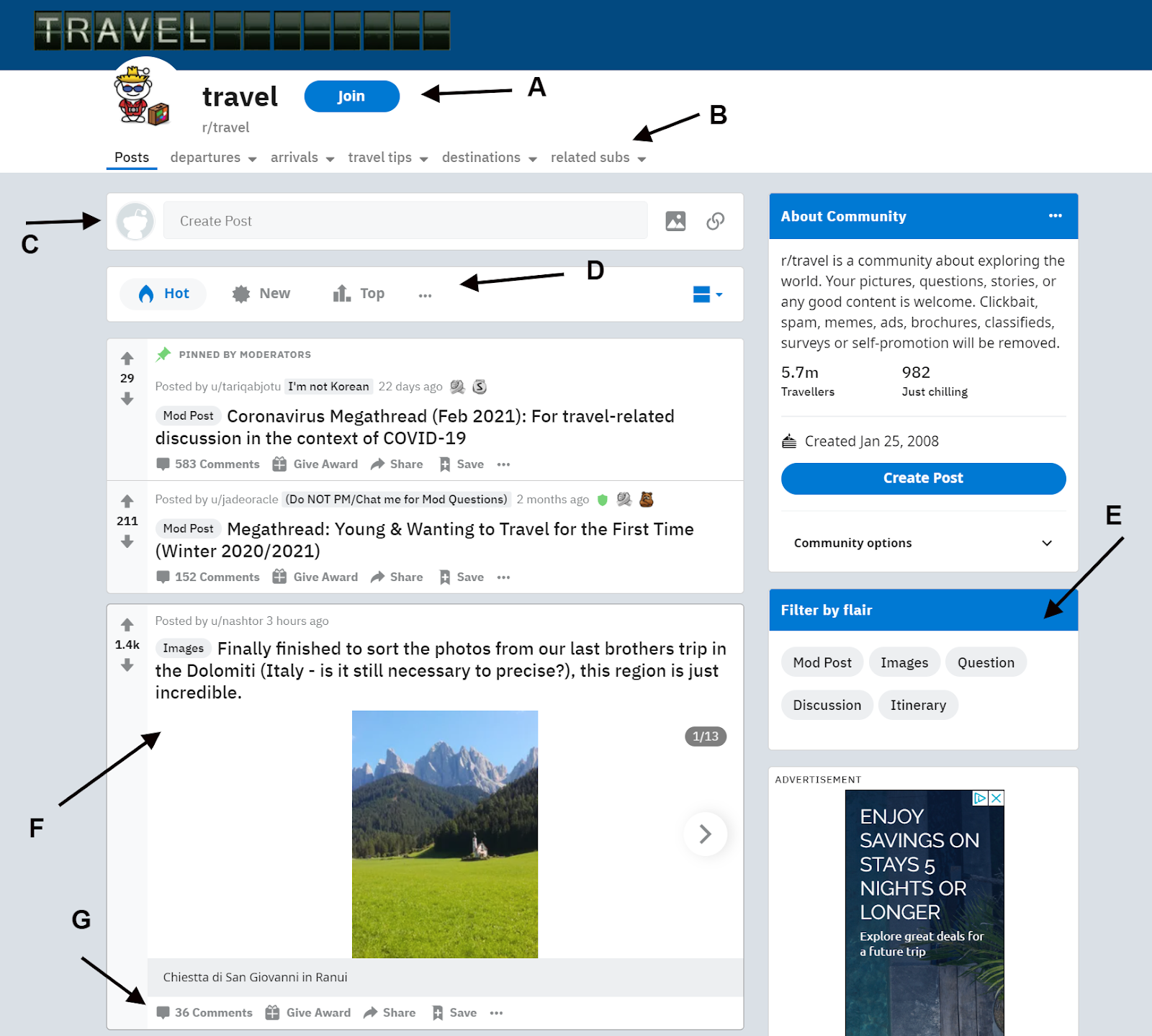Click the Create Post button in sidebar

(x=923, y=479)
